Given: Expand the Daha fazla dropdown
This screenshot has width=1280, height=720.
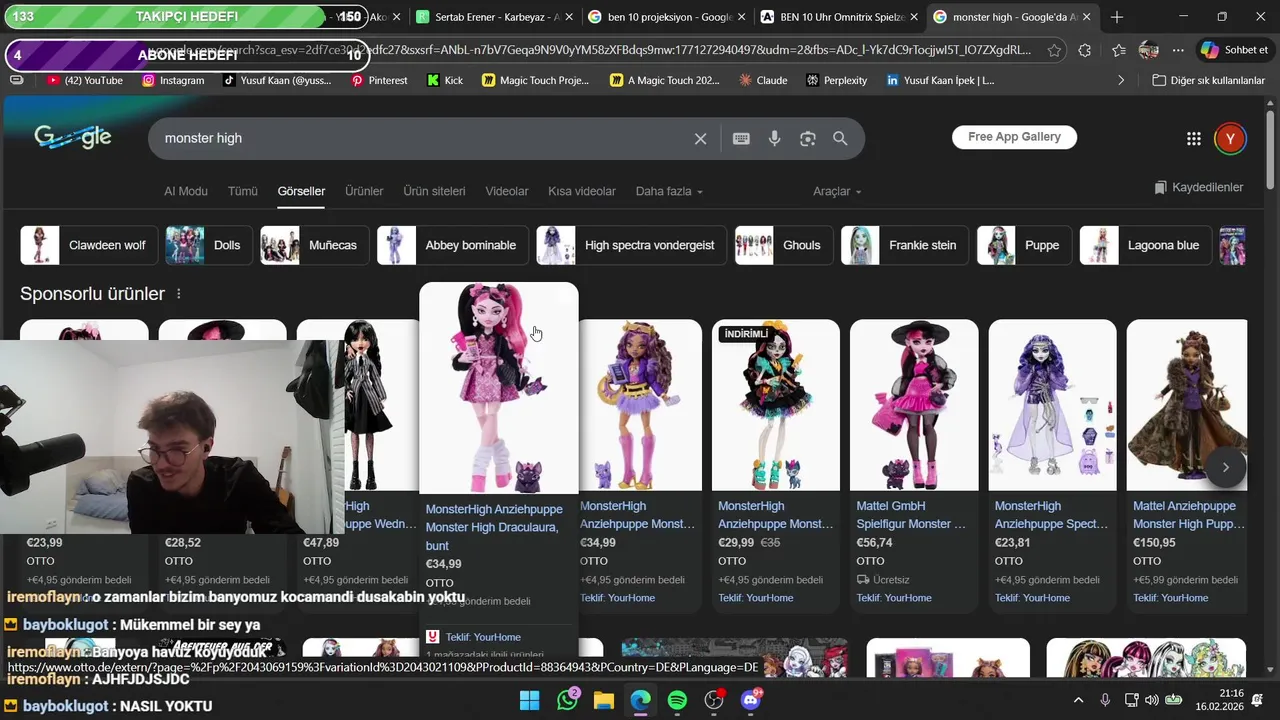Looking at the screenshot, I should click(x=669, y=191).
